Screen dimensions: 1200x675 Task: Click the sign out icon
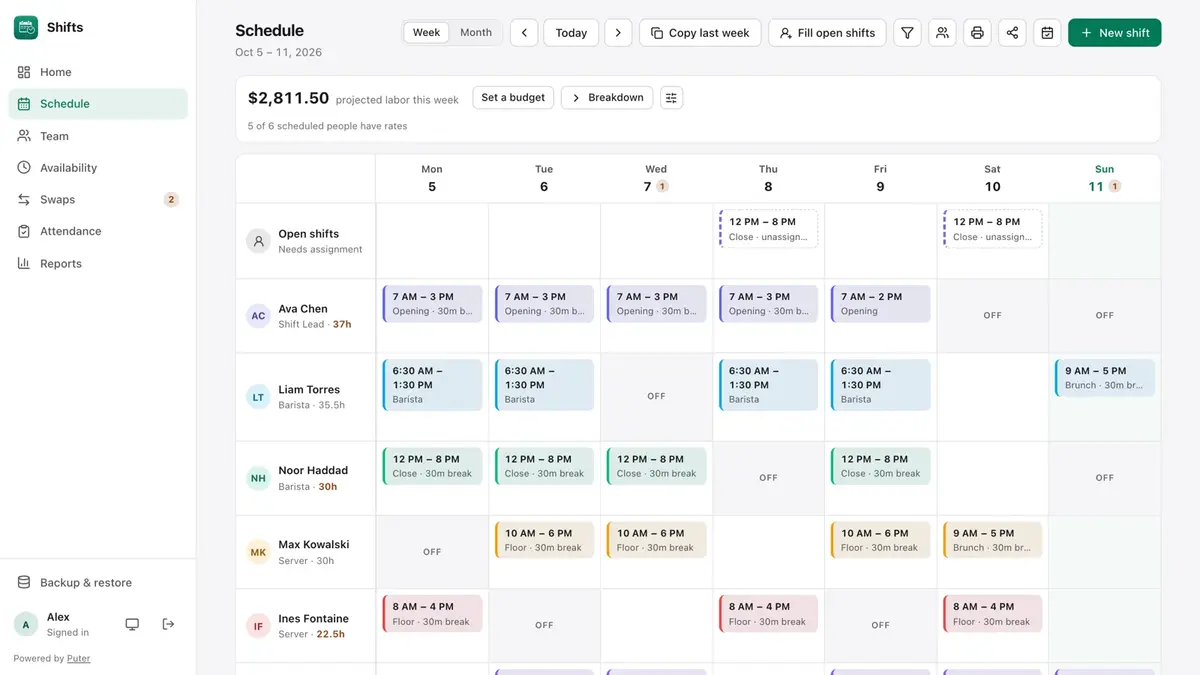pos(168,624)
